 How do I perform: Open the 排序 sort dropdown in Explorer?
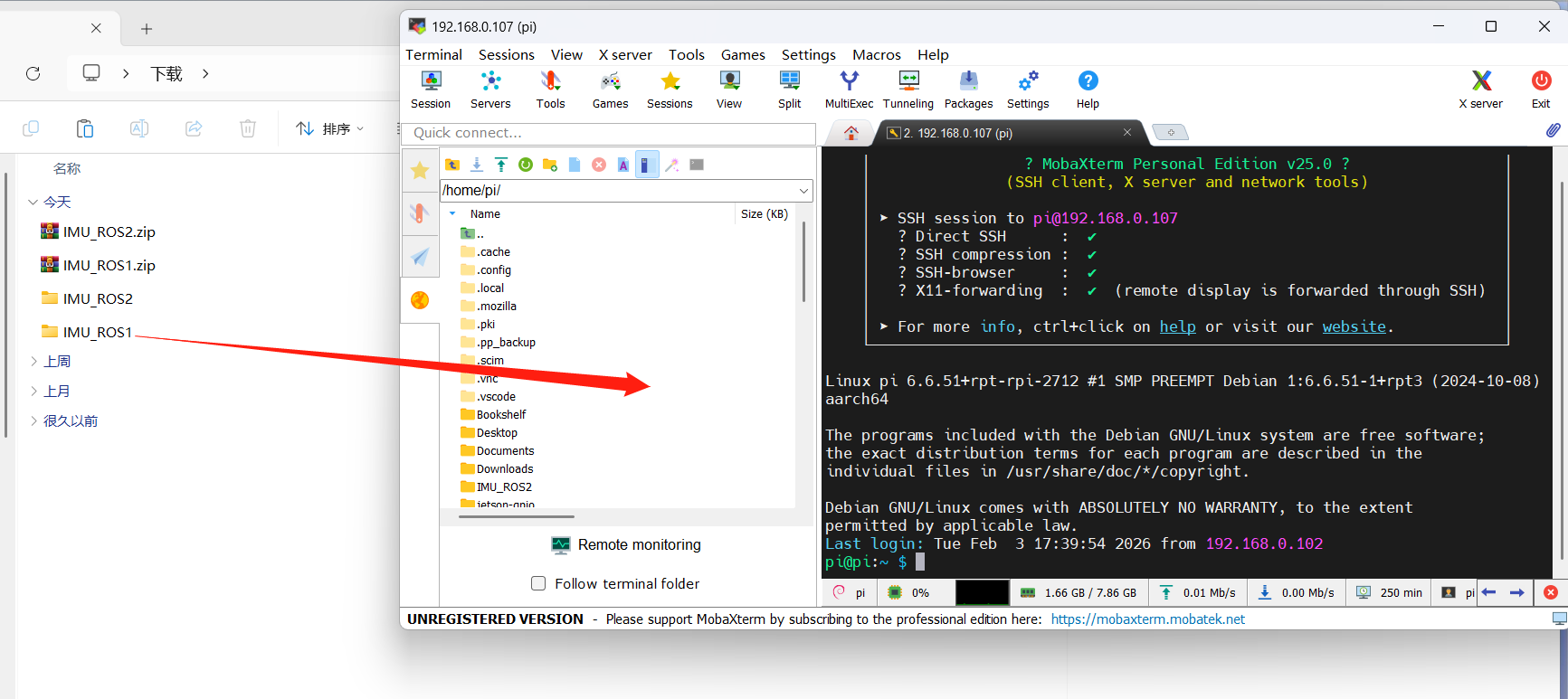330,128
